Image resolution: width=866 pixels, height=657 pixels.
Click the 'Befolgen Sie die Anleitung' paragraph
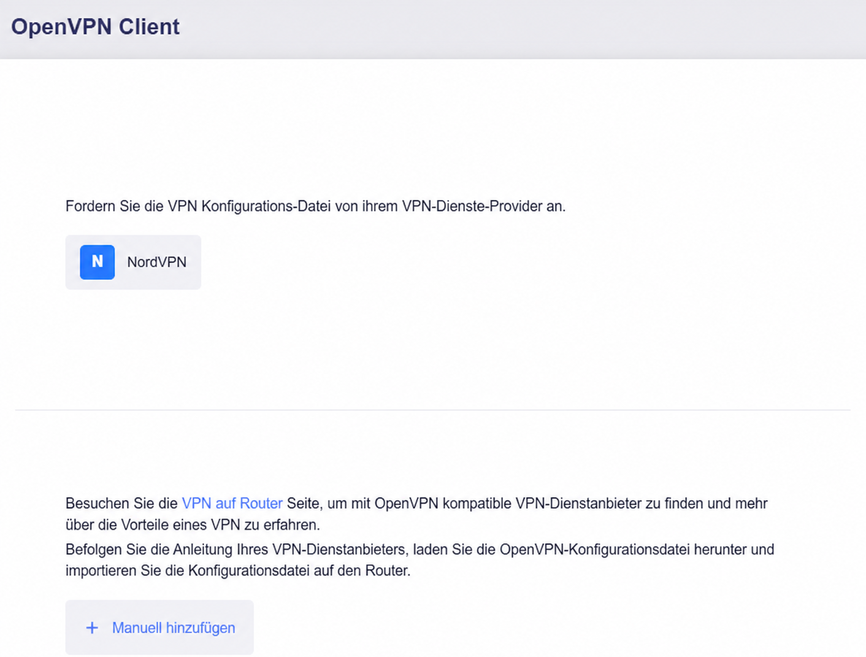420,560
